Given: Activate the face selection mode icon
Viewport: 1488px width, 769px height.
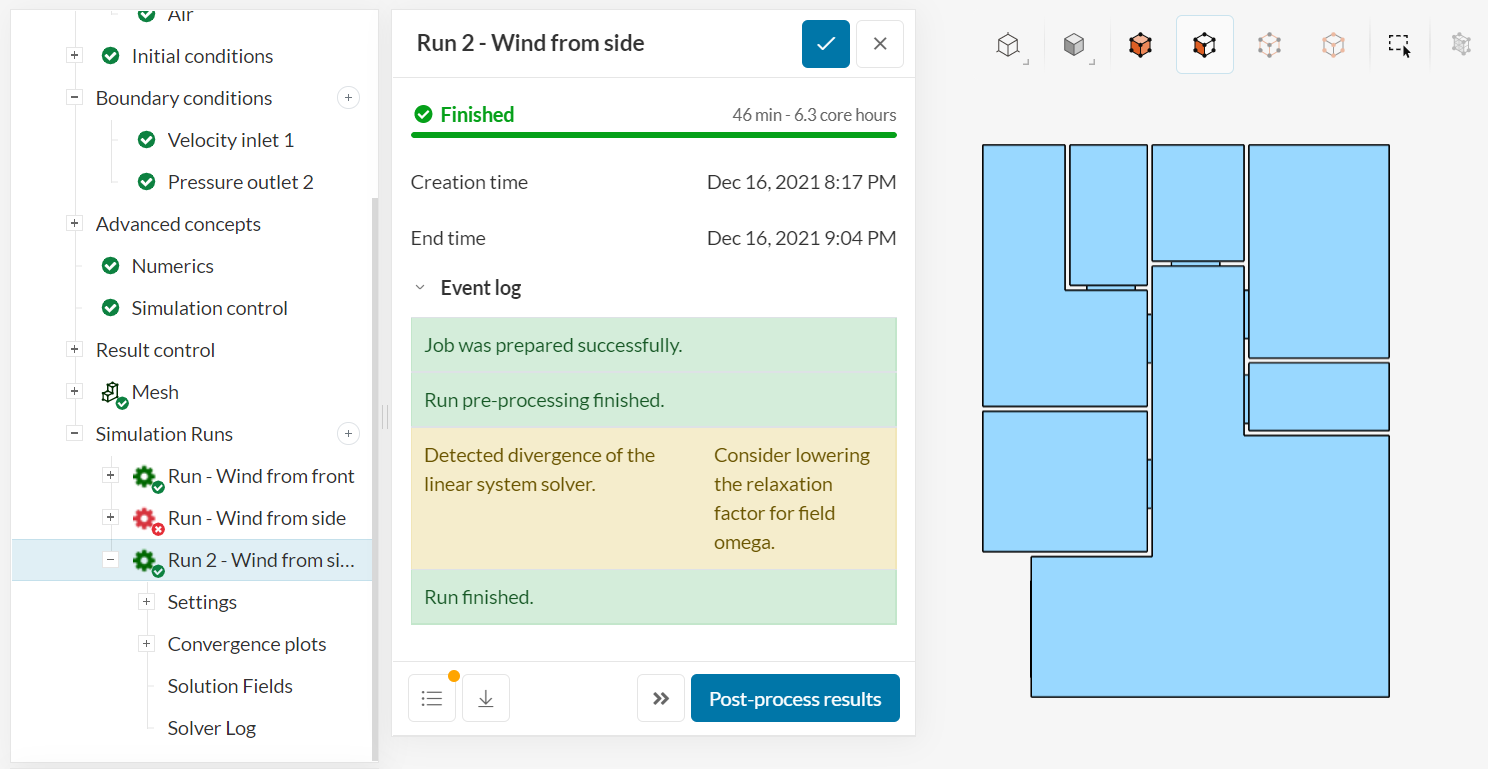Looking at the screenshot, I should click(x=1204, y=45).
